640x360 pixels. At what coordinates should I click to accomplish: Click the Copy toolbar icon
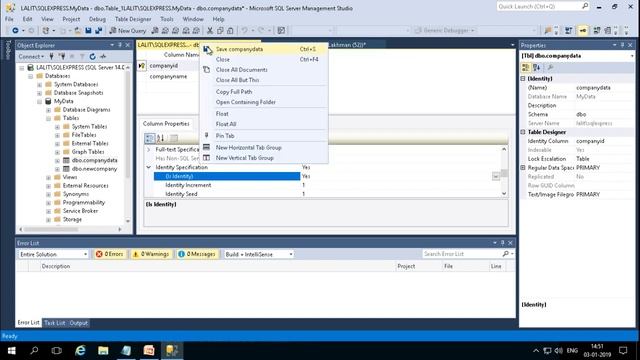click(x=220, y=31)
